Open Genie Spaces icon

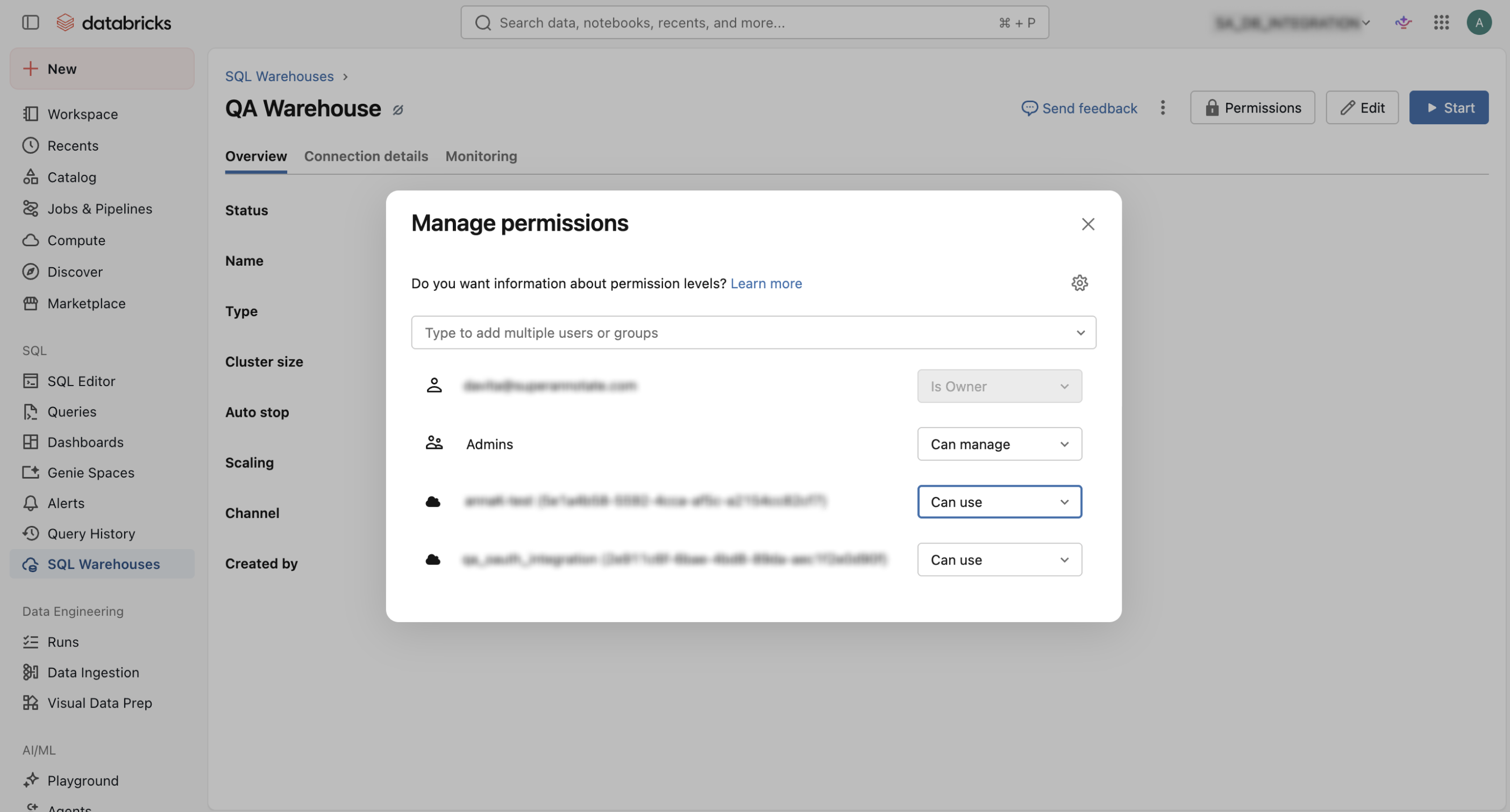tap(31, 473)
